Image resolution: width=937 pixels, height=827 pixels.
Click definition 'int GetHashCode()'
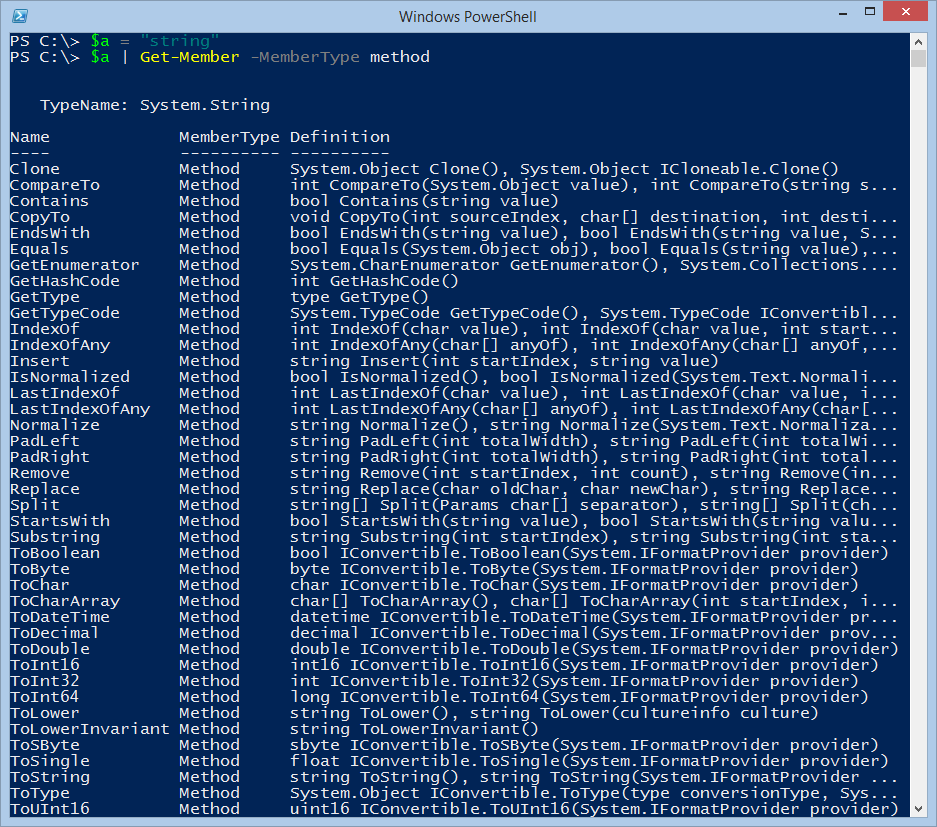pos(375,281)
